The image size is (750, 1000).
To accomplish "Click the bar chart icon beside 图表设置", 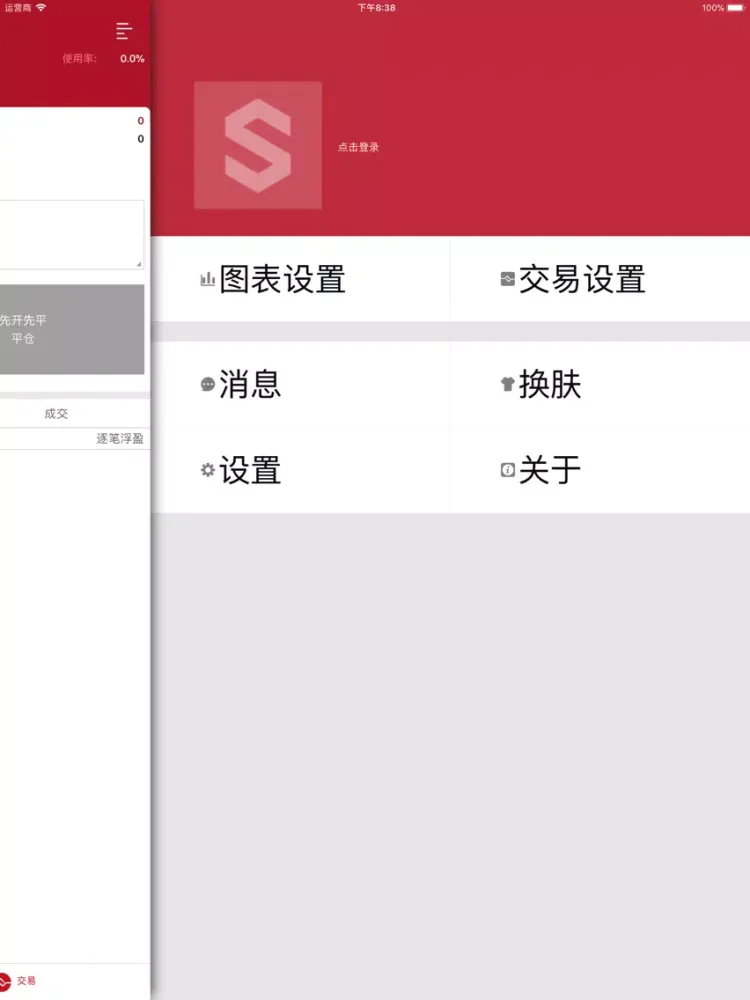I will (207, 279).
